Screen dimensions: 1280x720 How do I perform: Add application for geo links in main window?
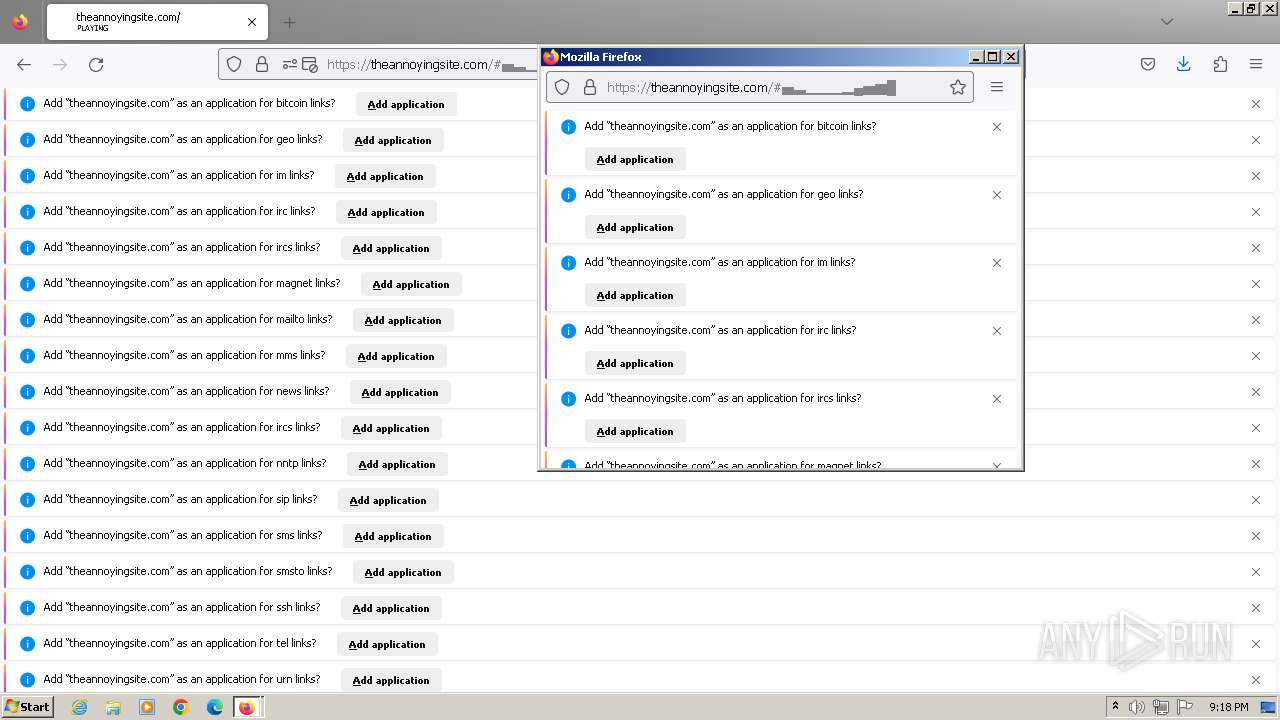[x=393, y=140]
